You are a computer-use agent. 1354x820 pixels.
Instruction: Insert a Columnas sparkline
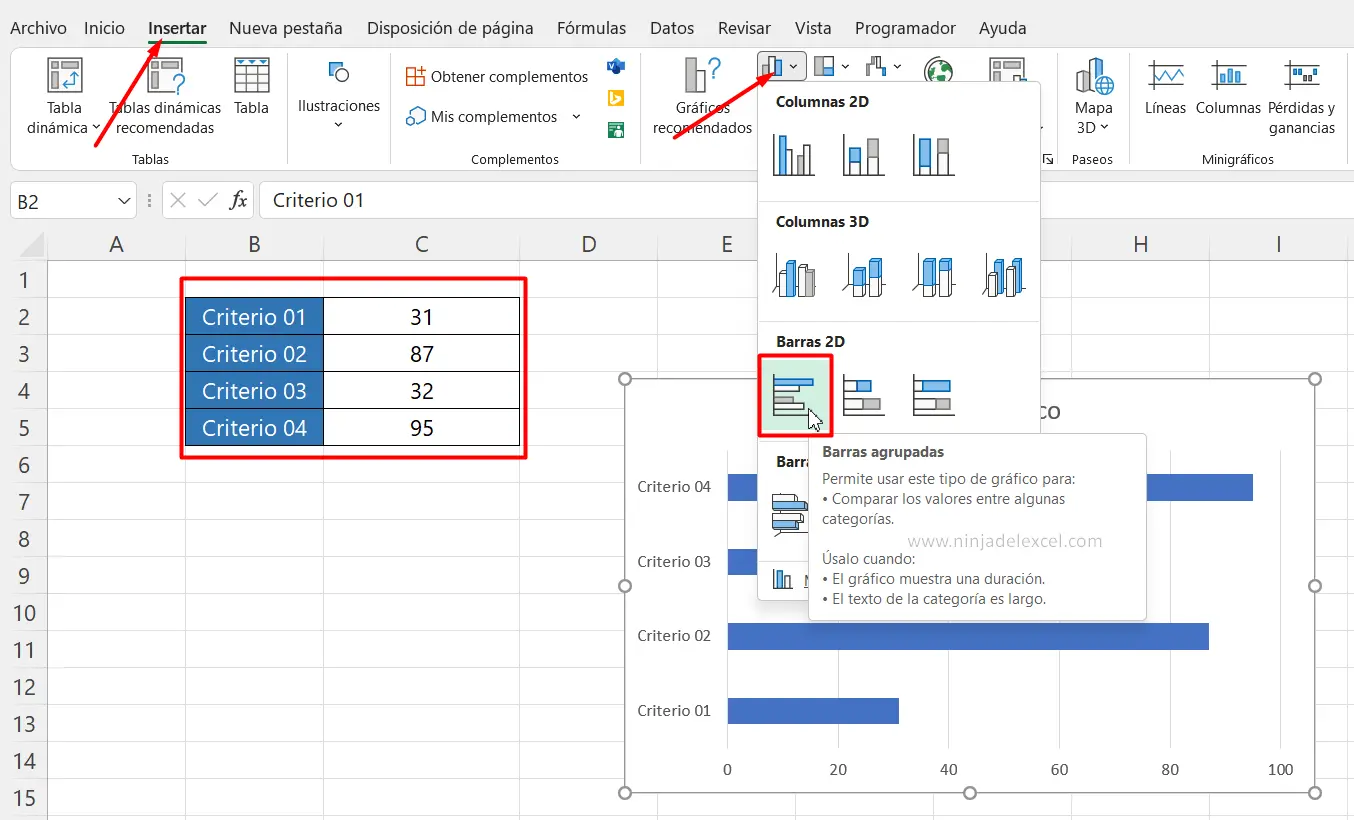tap(1228, 87)
